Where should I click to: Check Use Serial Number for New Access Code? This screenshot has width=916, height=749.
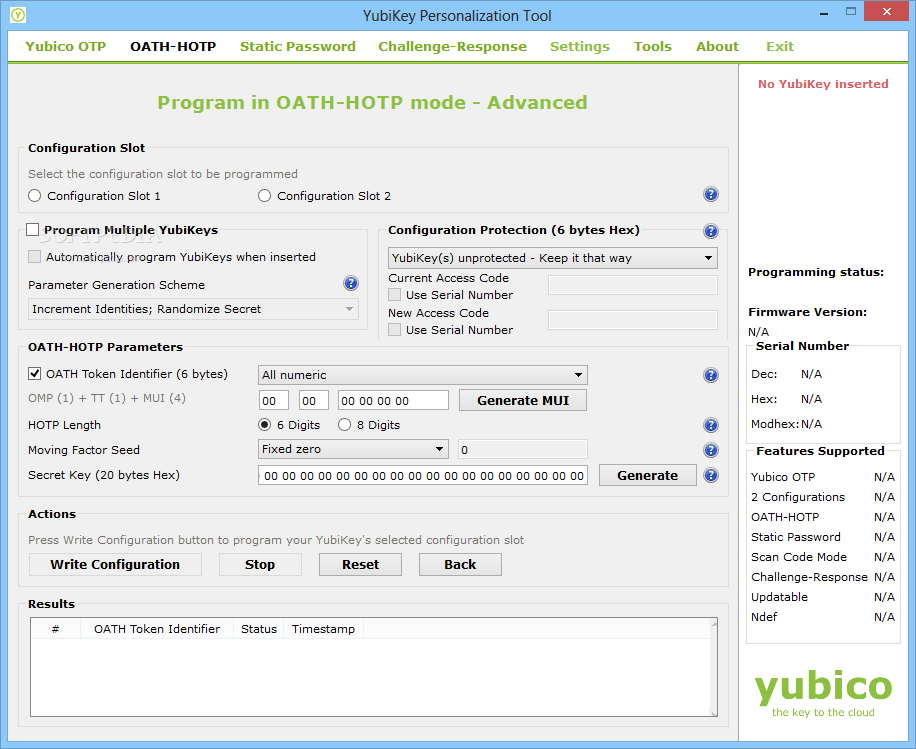point(395,330)
